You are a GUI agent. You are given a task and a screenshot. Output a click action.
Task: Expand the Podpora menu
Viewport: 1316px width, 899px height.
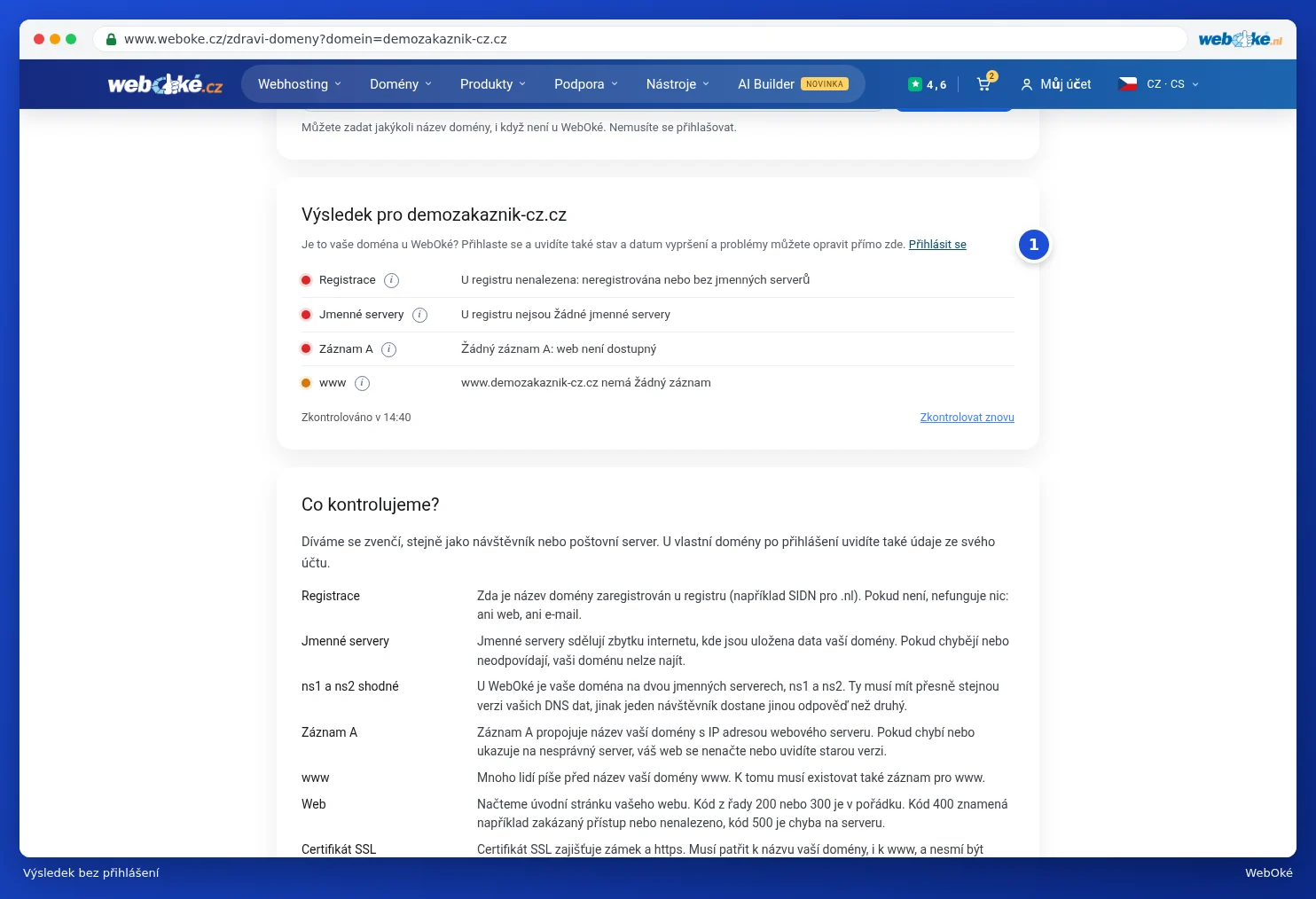(586, 84)
